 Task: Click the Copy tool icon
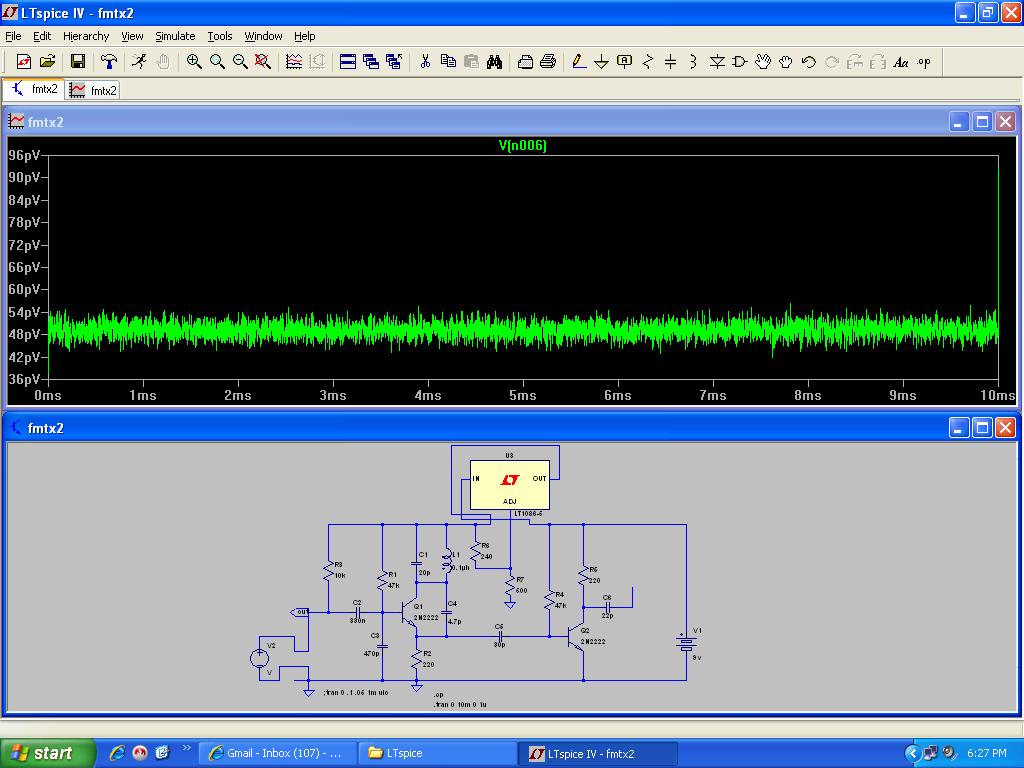(448, 61)
